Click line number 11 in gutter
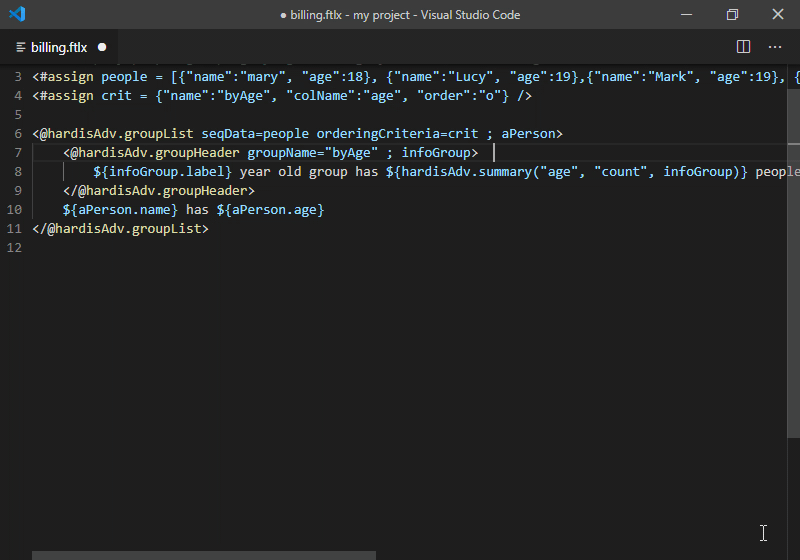The width and height of the screenshot is (800, 560). click(x=14, y=229)
